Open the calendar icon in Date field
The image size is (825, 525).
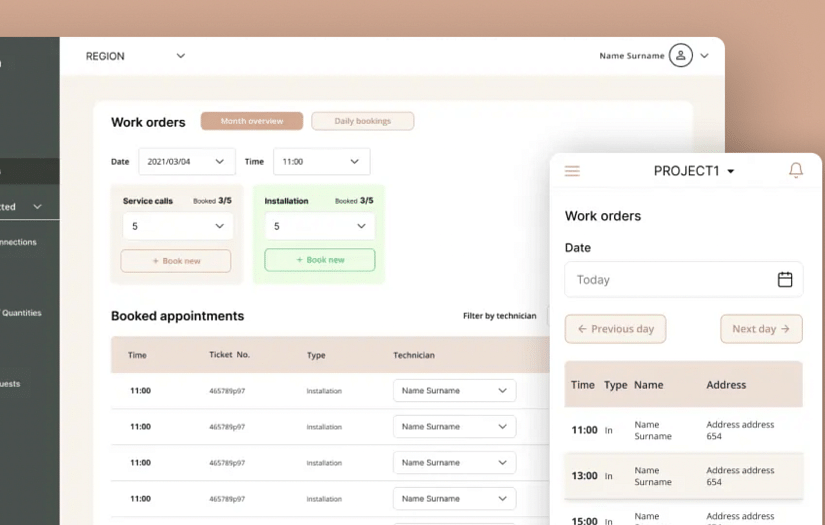(785, 280)
